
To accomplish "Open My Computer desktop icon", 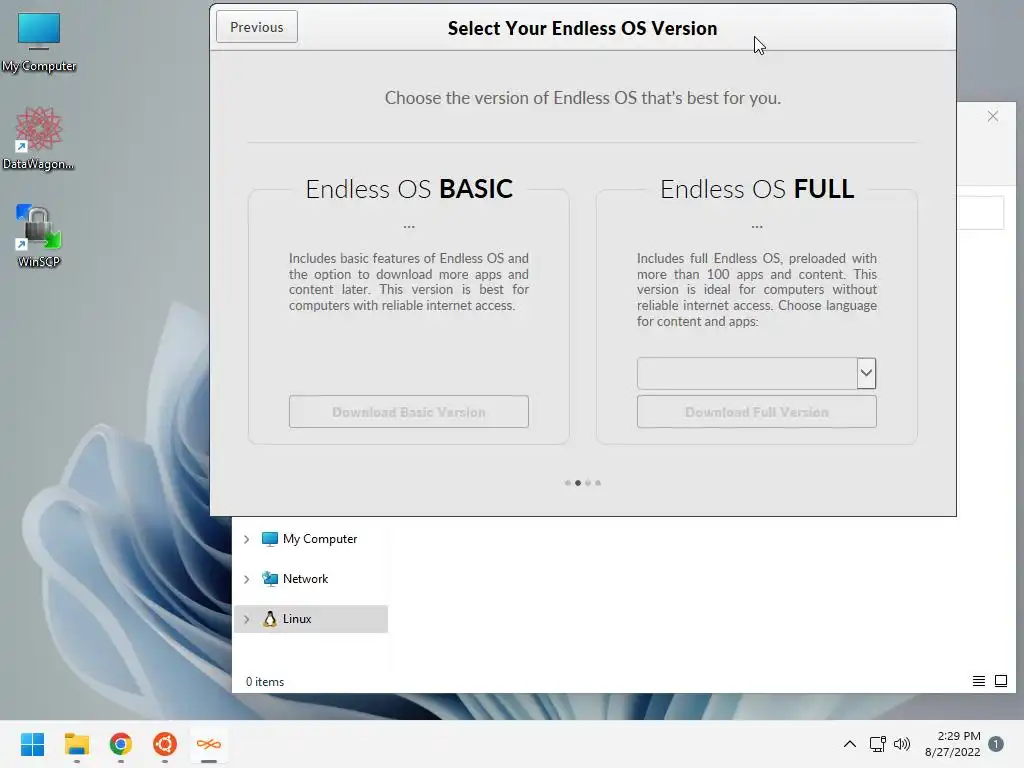I will click(39, 42).
